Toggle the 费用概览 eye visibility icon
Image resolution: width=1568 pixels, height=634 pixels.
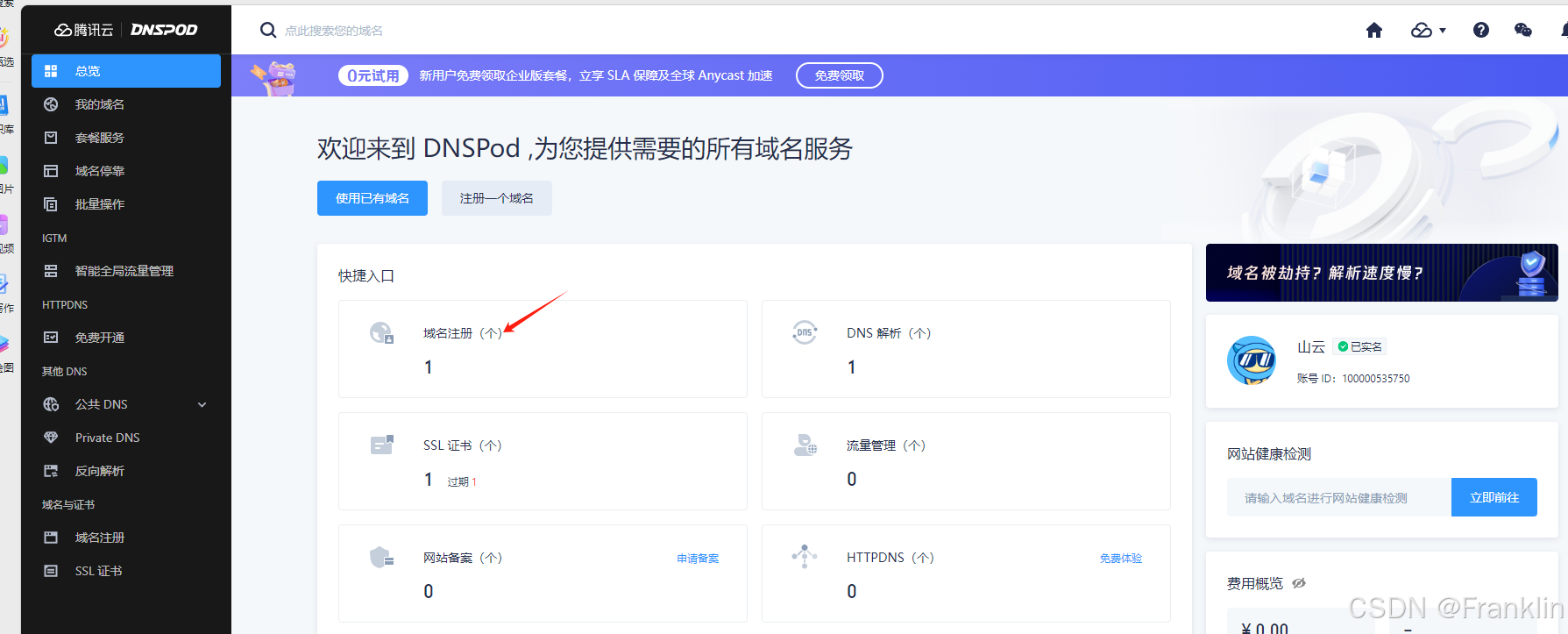[x=1299, y=583]
